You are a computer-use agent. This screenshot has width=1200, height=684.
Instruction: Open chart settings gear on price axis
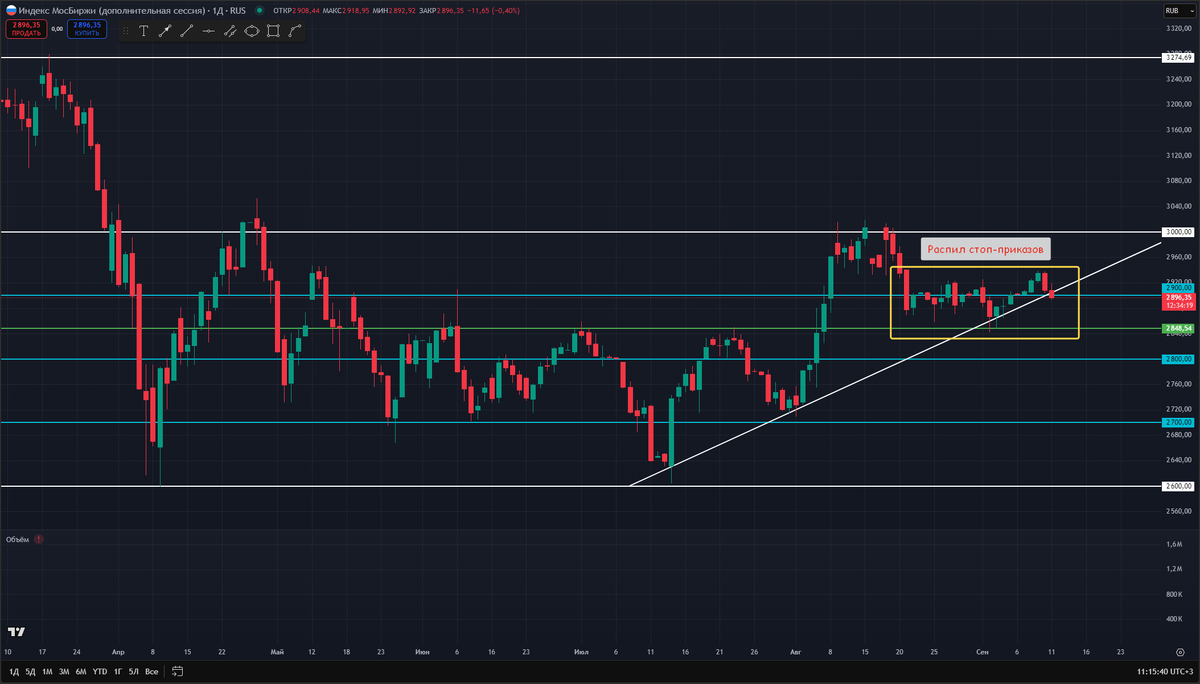1179,651
